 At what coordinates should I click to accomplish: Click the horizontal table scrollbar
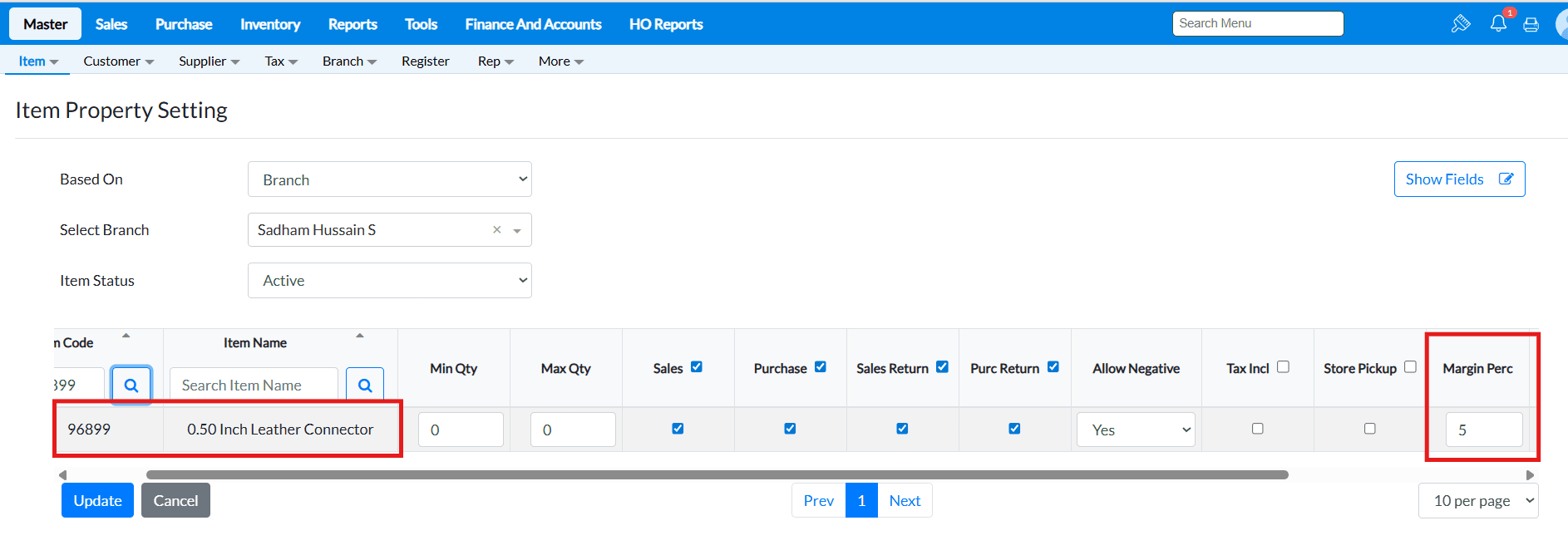tap(717, 475)
